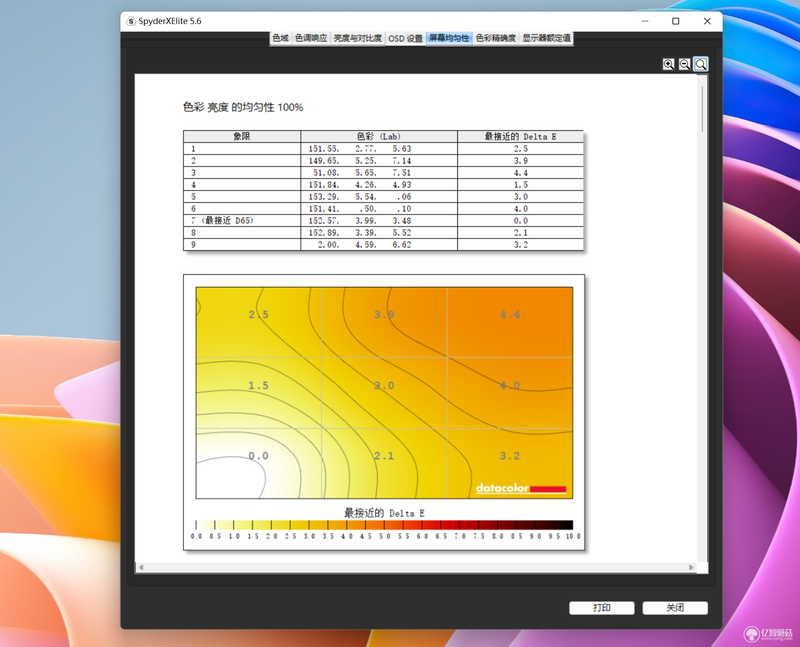The image size is (800, 647).
Task: Click the heading 色彩 亮度 的均匀性 100%
Action: click(243, 107)
